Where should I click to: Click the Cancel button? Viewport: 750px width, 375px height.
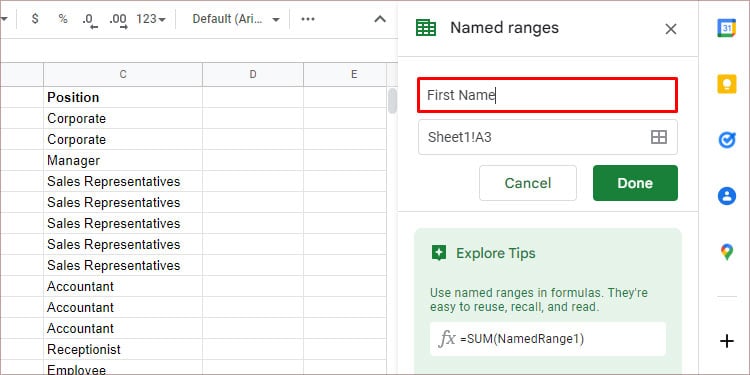[x=528, y=183]
